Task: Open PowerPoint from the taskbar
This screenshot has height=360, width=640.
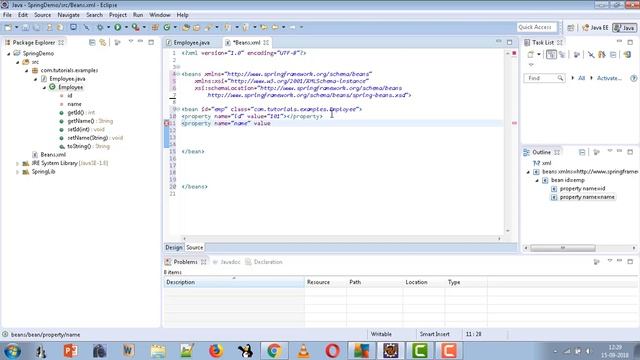Action: 70,351
